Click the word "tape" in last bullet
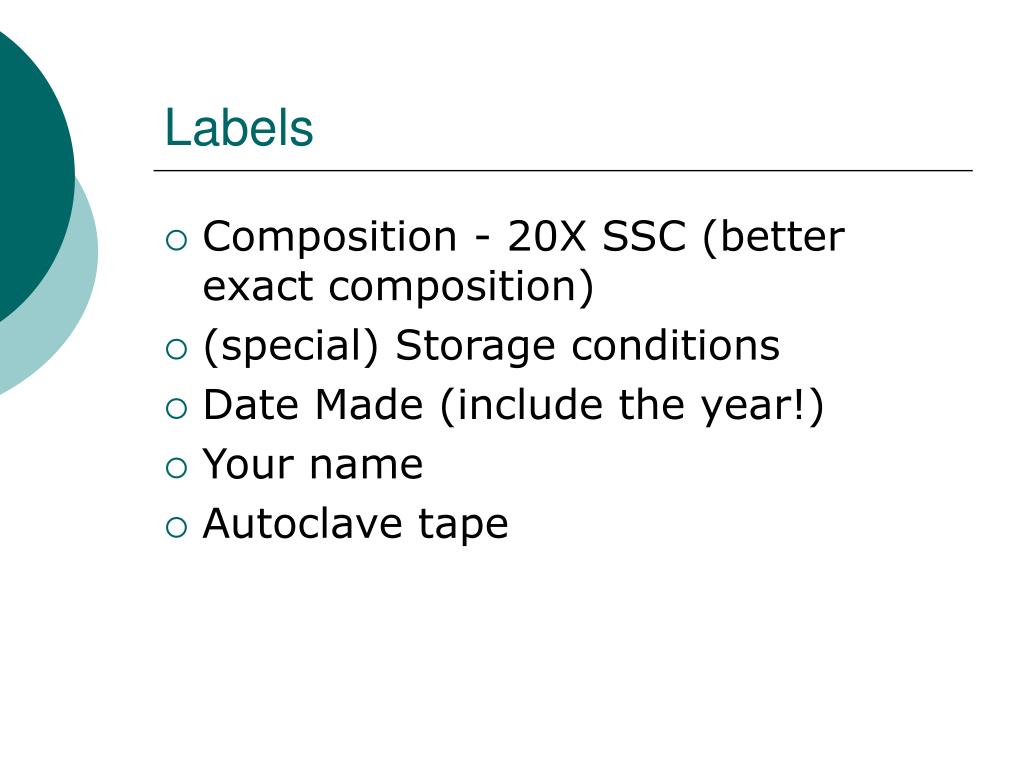 [463, 526]
